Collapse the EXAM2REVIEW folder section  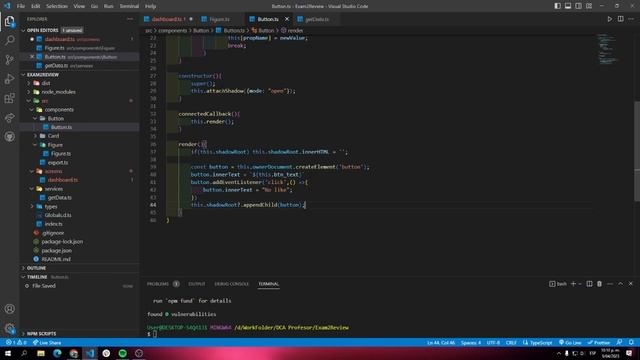coord(23,75)
